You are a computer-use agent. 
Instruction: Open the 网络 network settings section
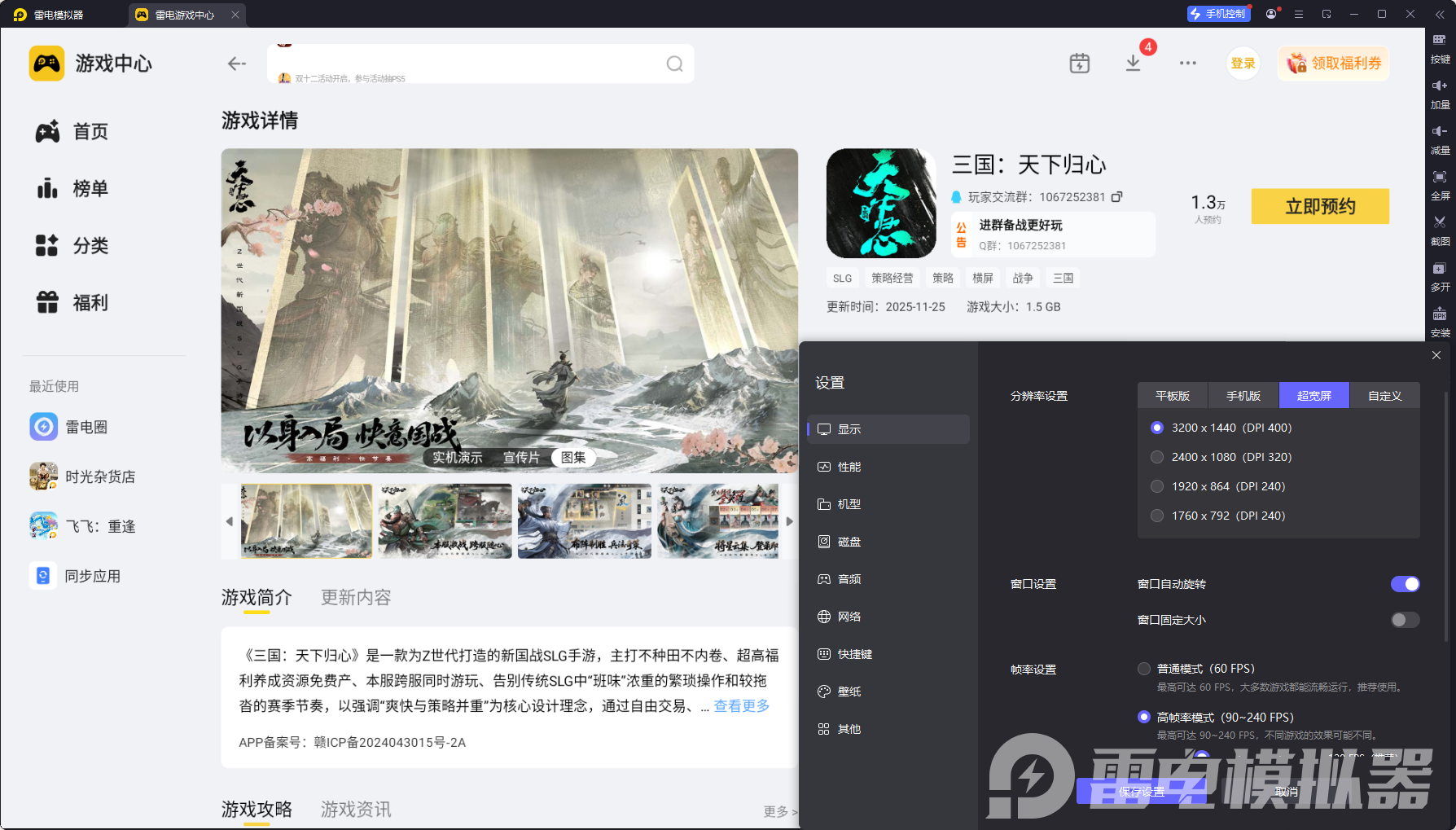(x=888, y=617)
